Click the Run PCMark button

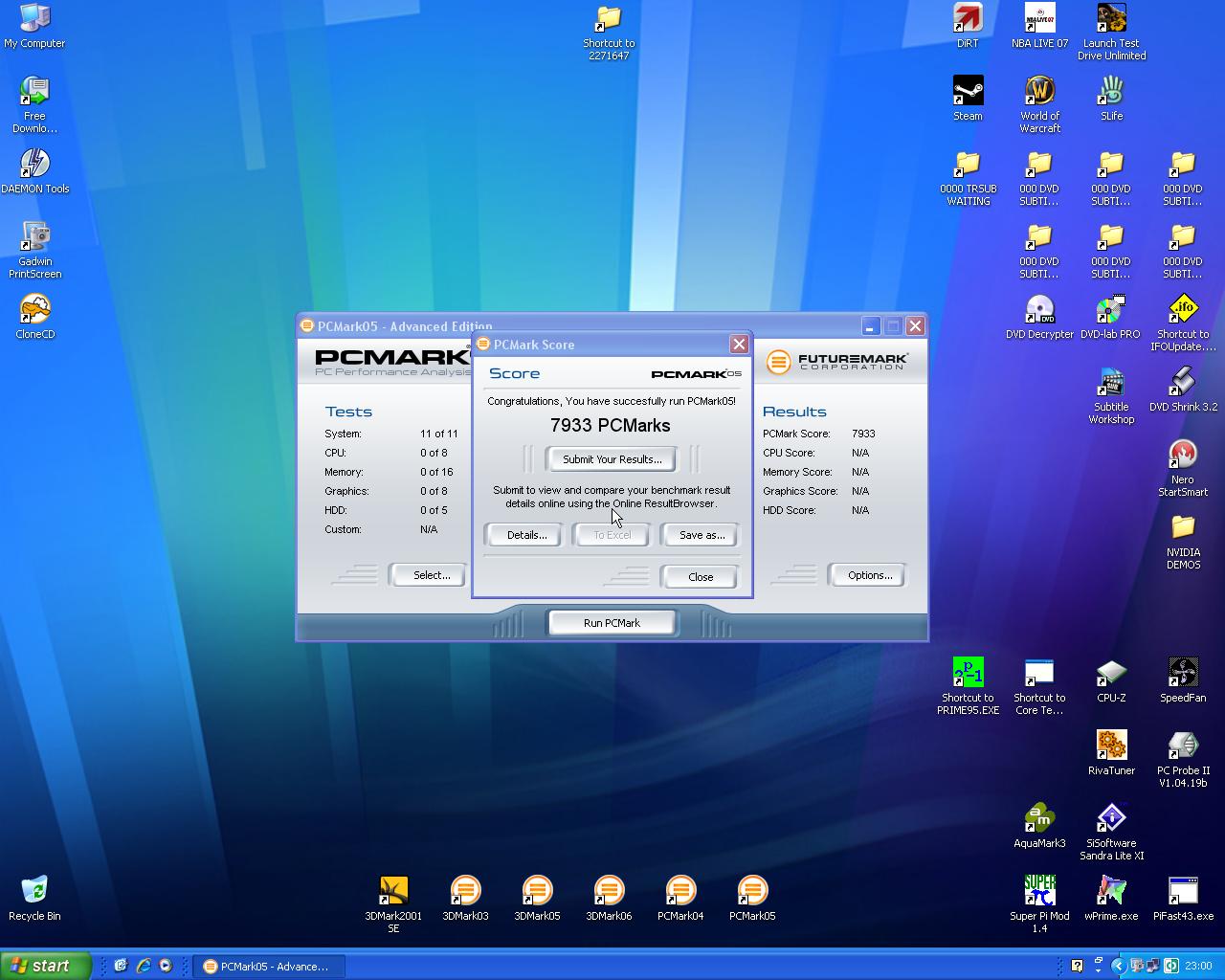click(x=612, y=623)
